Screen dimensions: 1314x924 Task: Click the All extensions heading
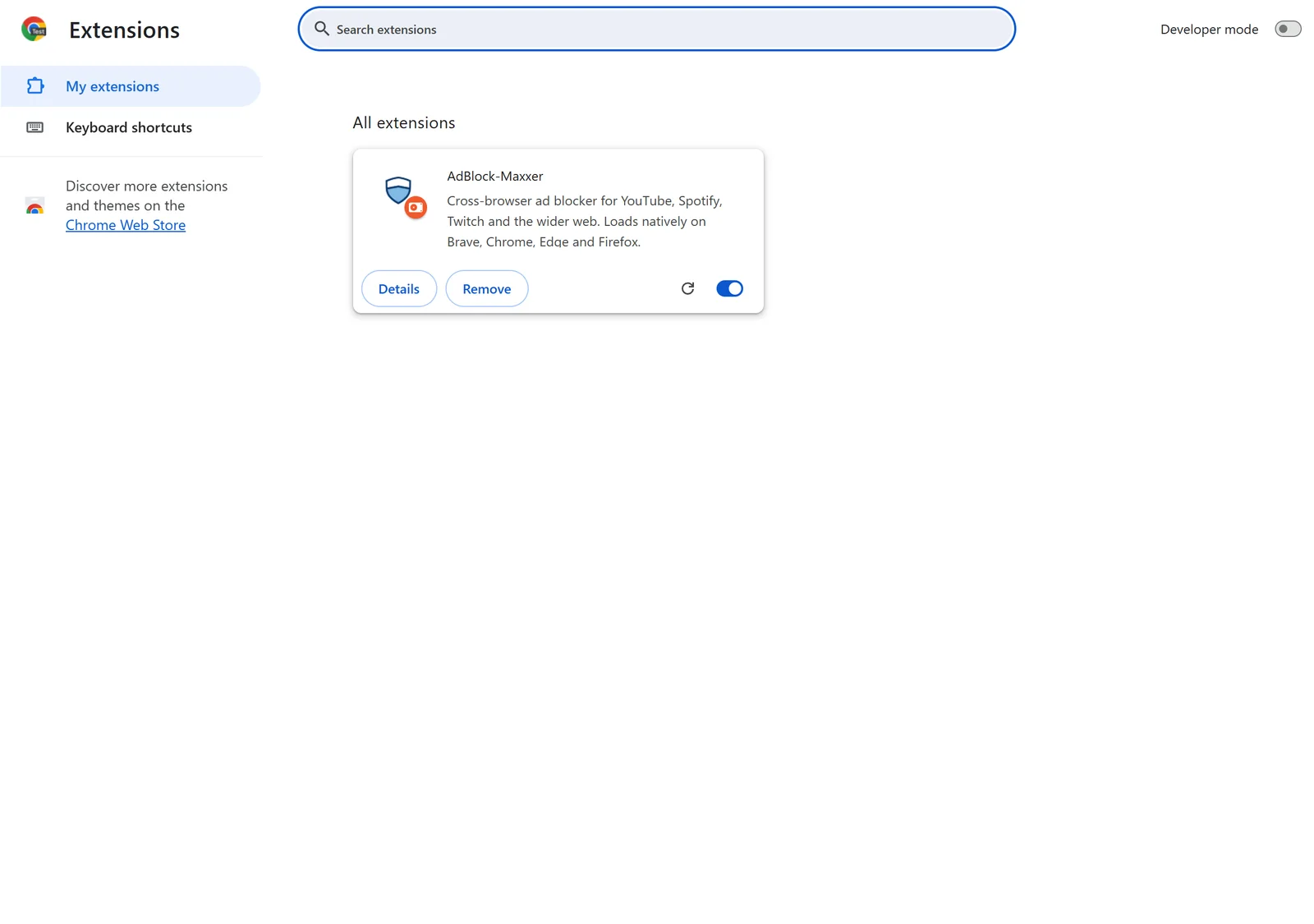404,122
